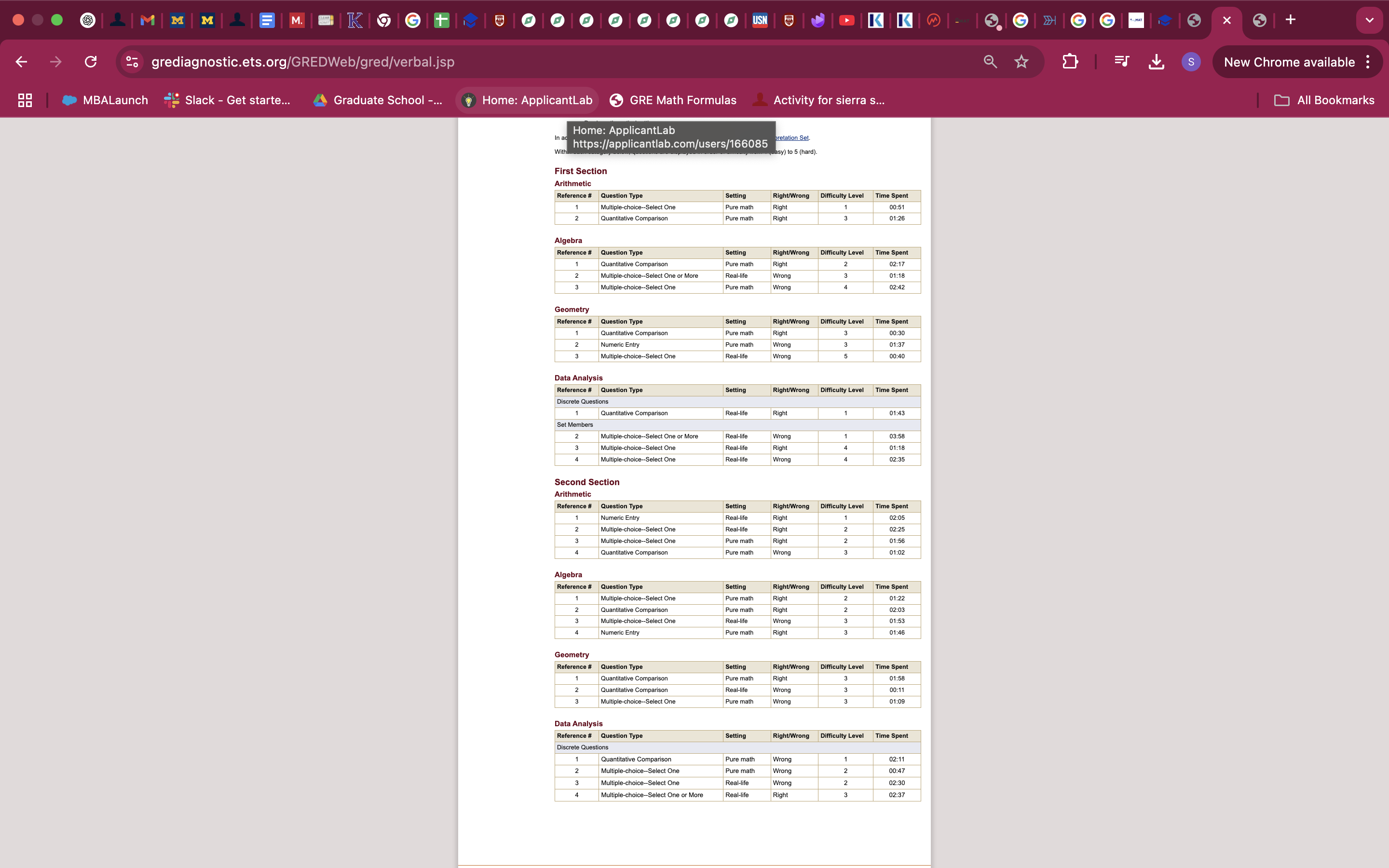Open the Slack - Get started bookmark
Screen dimensions: 1389x868
(x=227, y=100)
